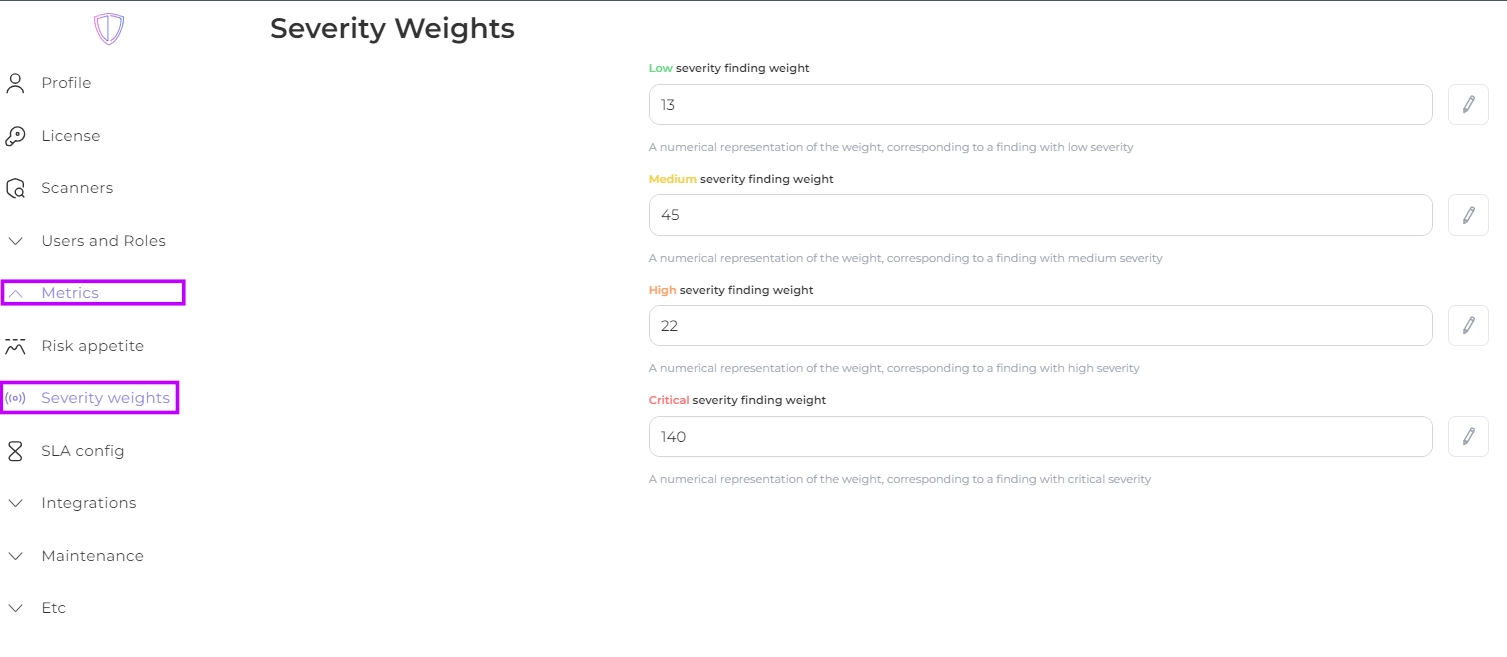
Task: Click the Low severity weight input field
Action: point(1040,105)
